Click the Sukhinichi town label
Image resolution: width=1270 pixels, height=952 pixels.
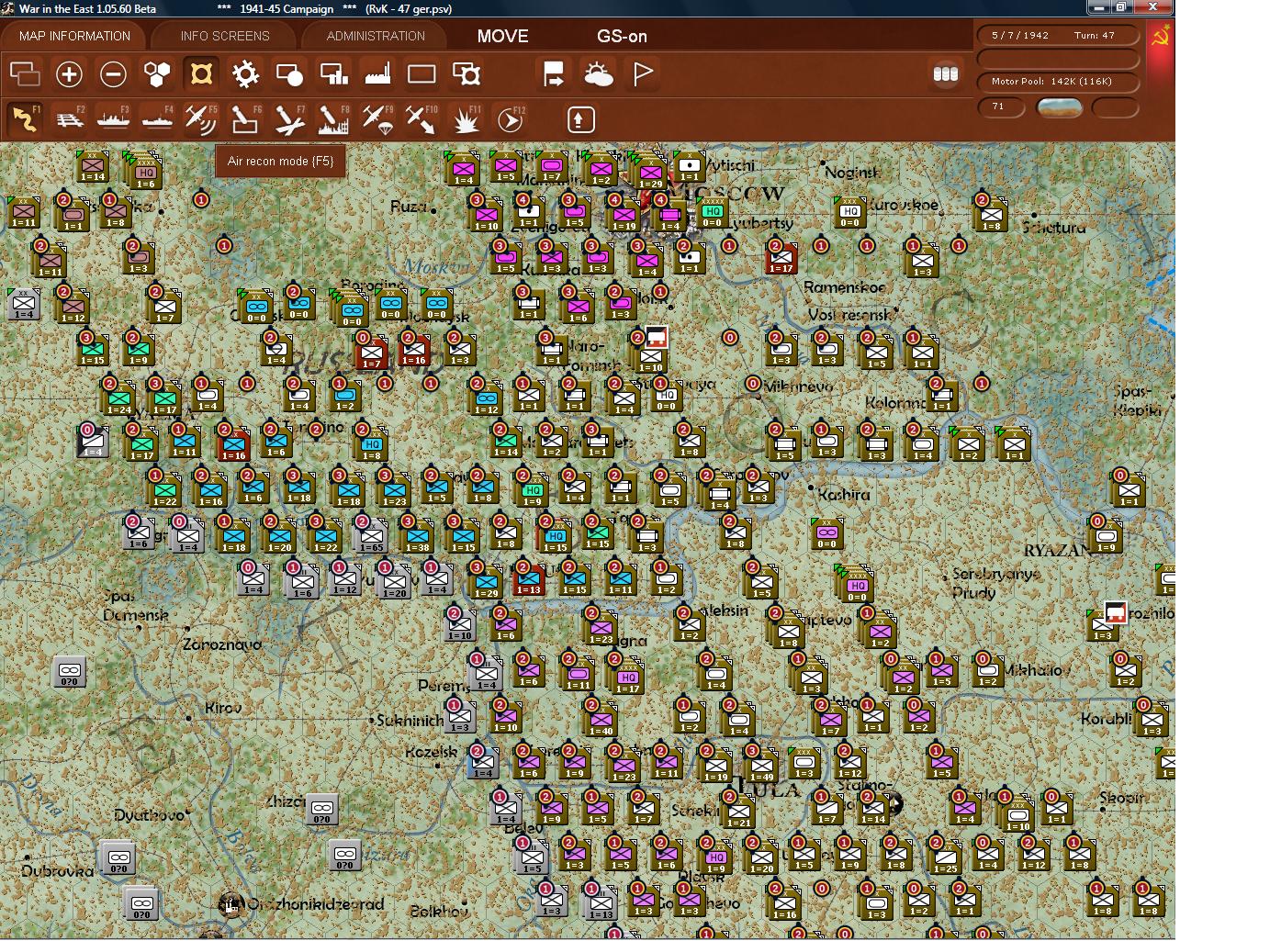pos(410,721)
